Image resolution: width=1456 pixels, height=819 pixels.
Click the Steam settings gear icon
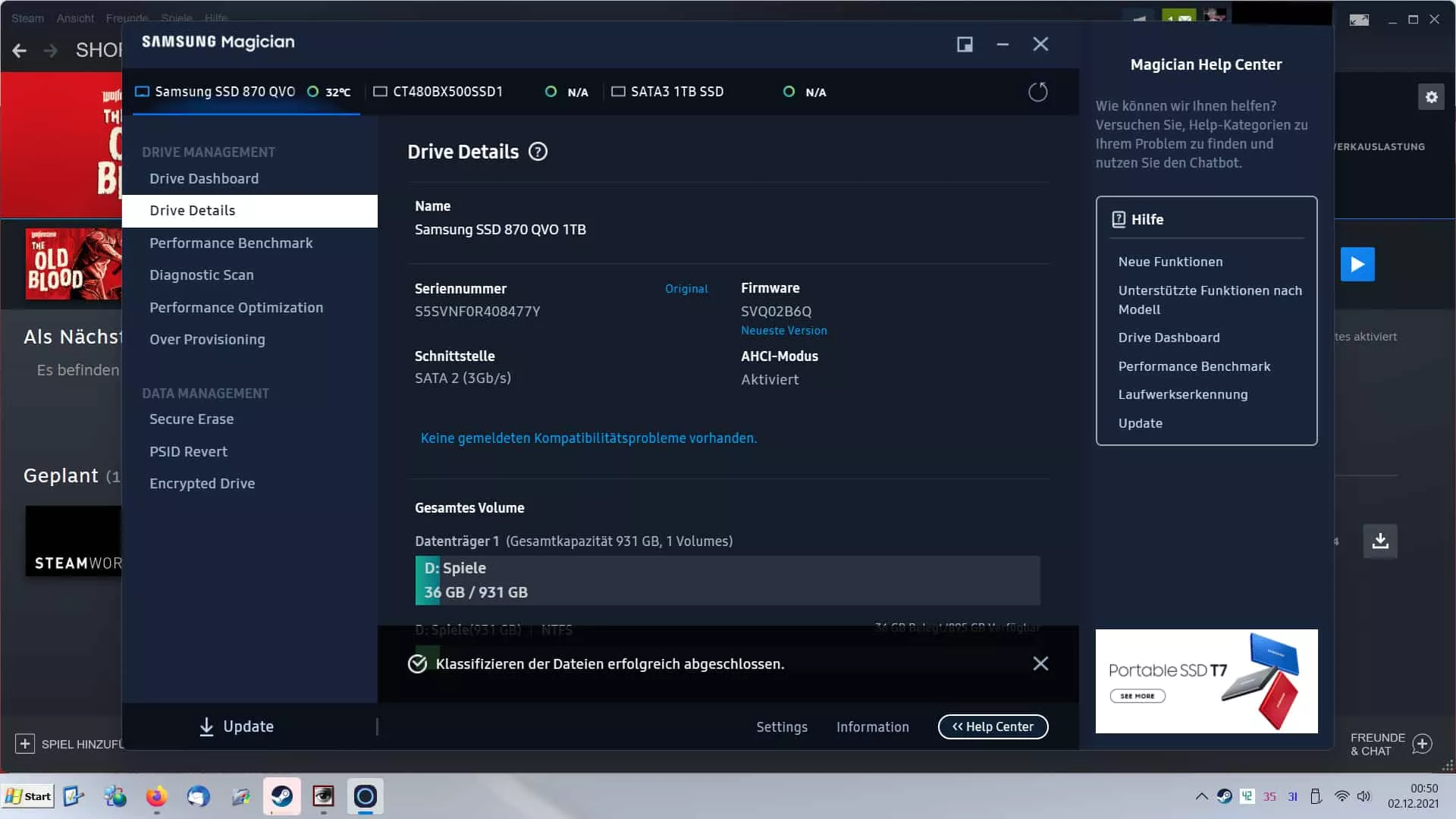(1431, 97)
